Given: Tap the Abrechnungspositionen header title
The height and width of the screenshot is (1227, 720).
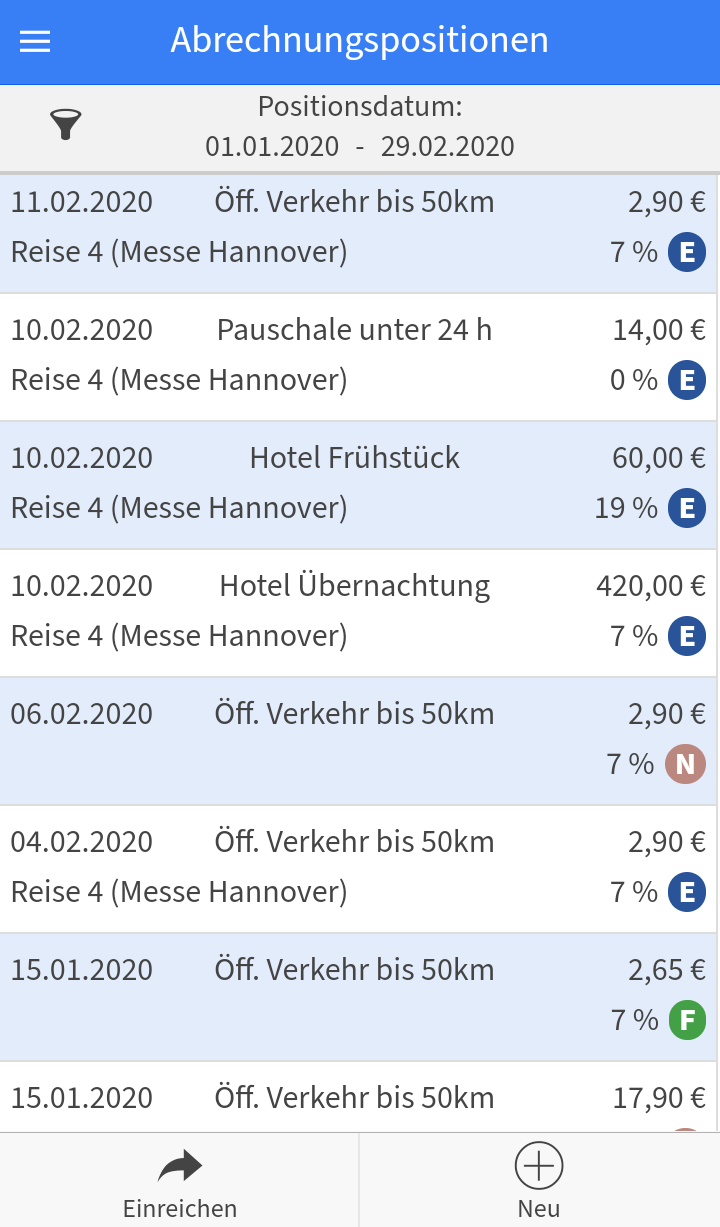Looking at the screenshot, I should coord(359,41).
